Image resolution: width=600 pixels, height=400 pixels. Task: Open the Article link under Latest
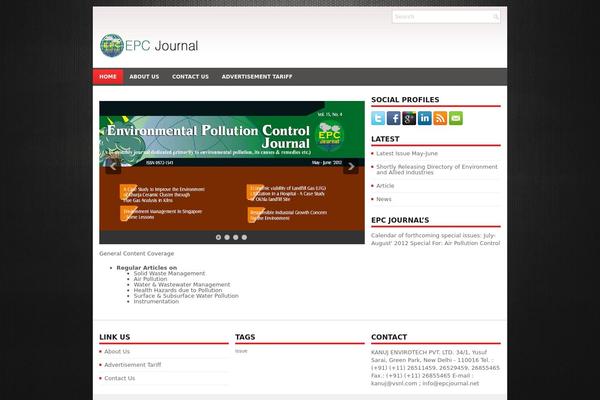385,186
